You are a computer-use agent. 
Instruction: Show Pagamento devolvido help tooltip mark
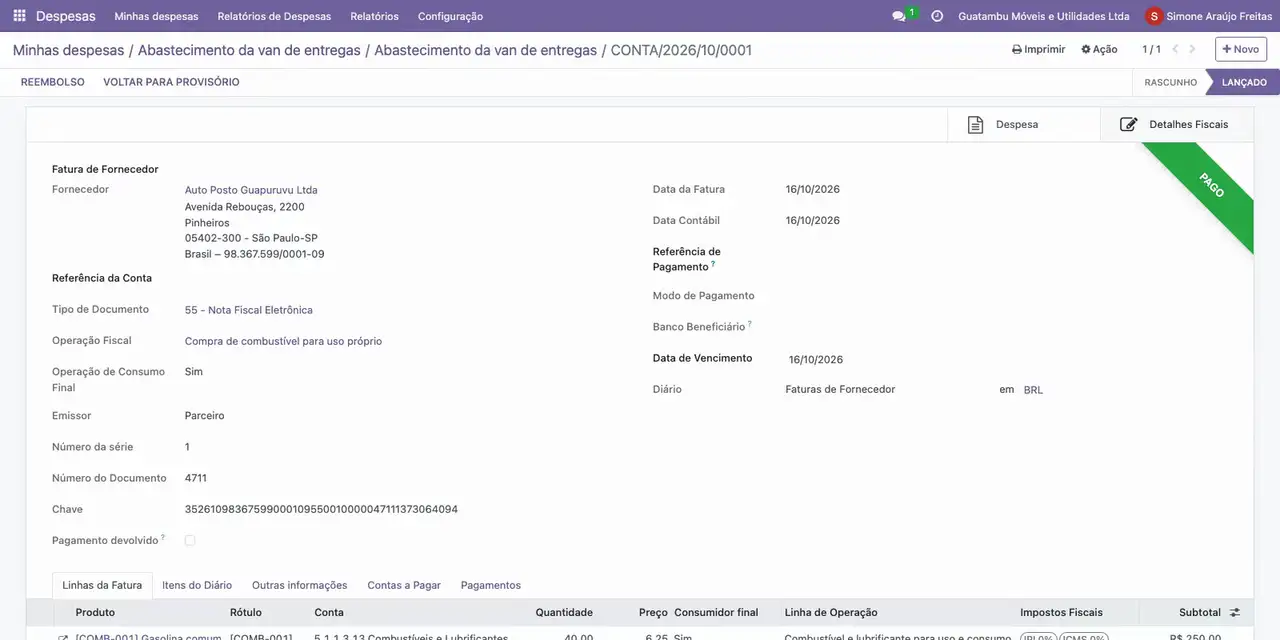(163, 537)
